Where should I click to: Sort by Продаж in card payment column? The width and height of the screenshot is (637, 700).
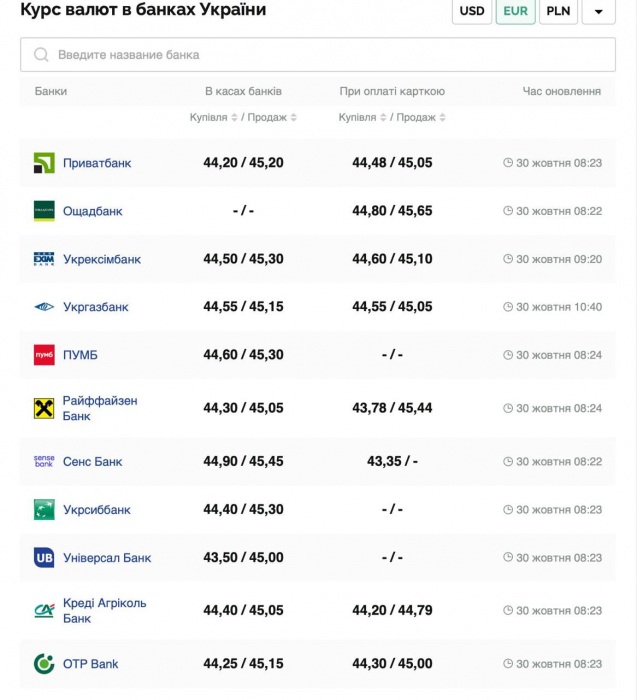(x=420, y=118)
